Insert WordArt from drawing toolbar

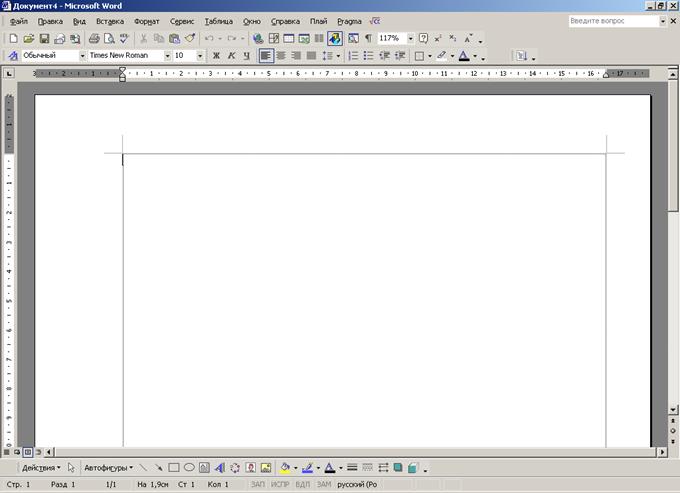click(220, 468)
